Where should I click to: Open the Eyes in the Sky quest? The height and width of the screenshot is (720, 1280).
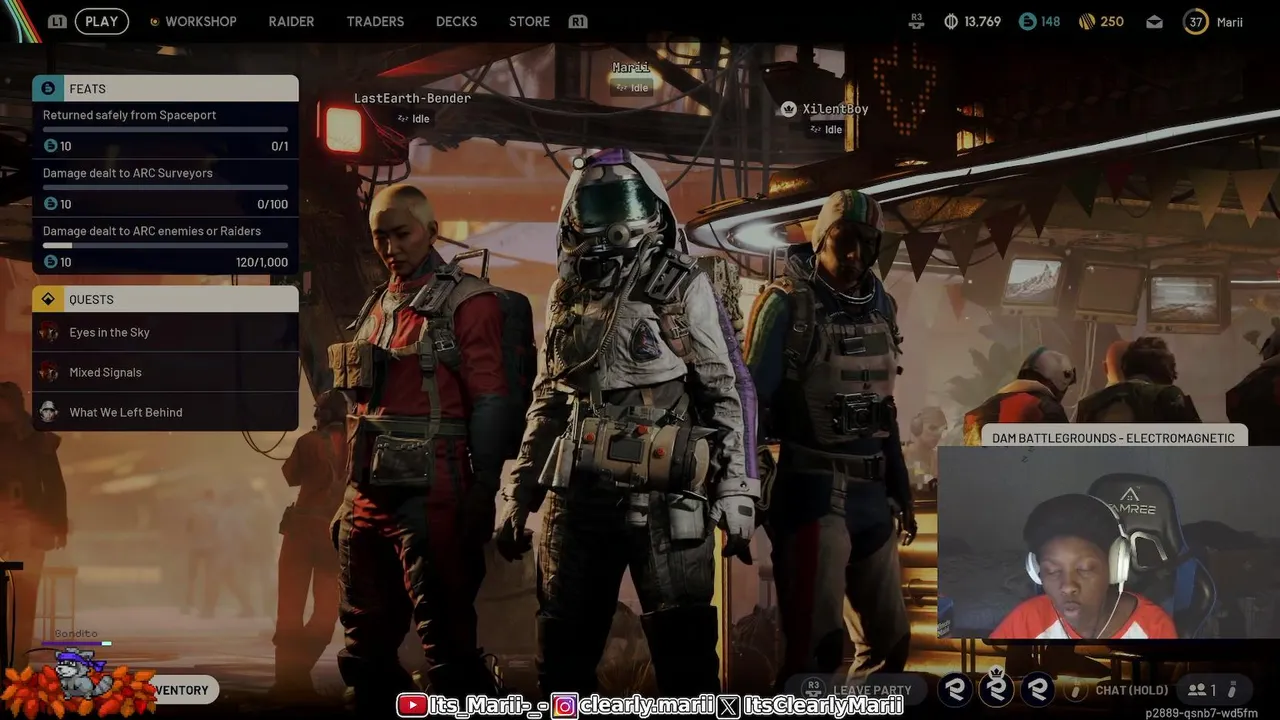pyautogui.click(x=165, y=332)
